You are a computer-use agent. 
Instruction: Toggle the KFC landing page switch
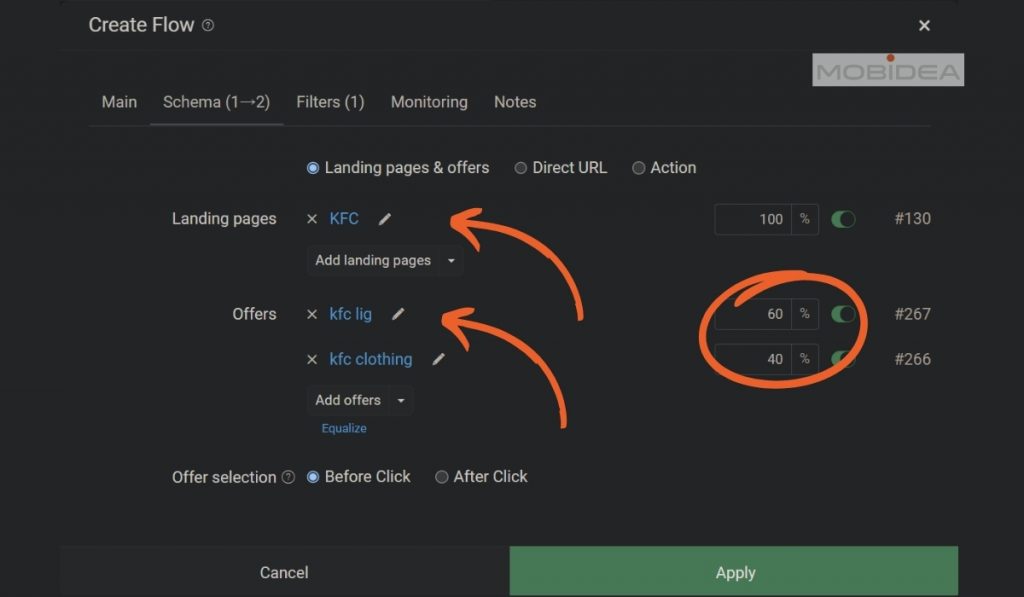point(843,219)
